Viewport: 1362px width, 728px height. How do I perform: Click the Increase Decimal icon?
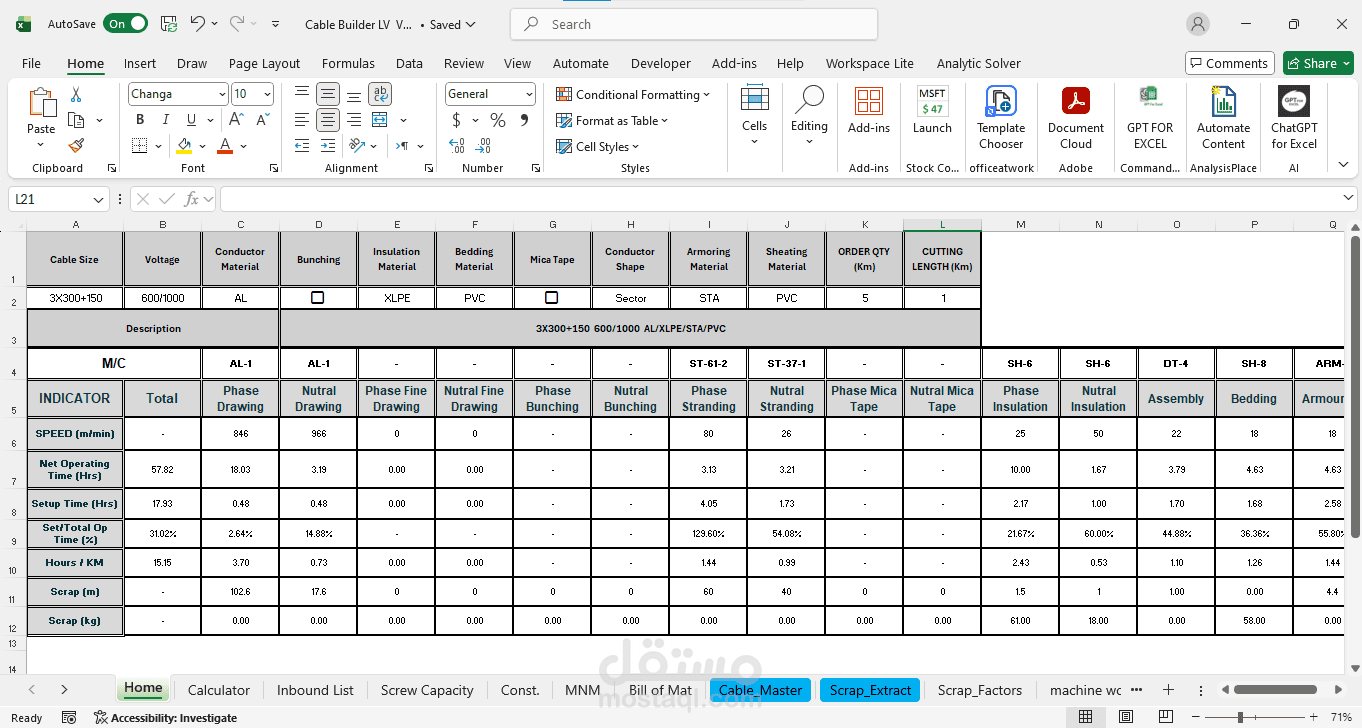[457, 146]
